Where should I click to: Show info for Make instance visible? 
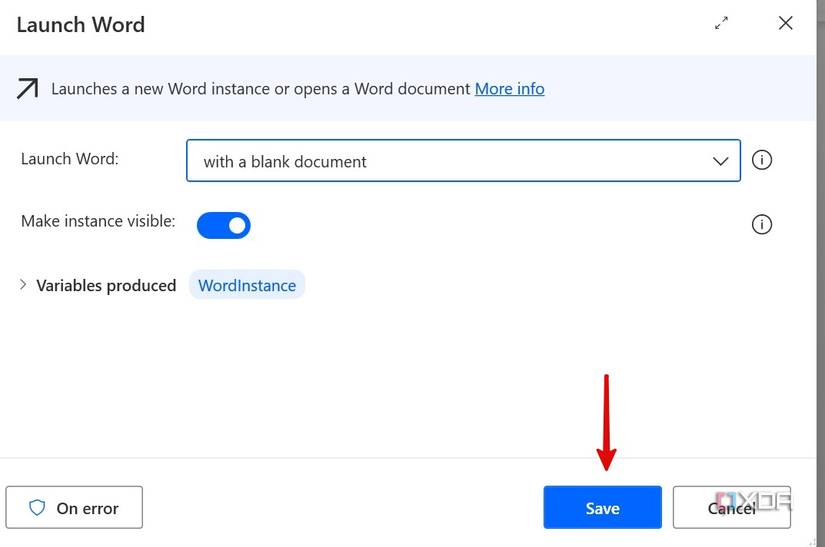coord(761,225)
